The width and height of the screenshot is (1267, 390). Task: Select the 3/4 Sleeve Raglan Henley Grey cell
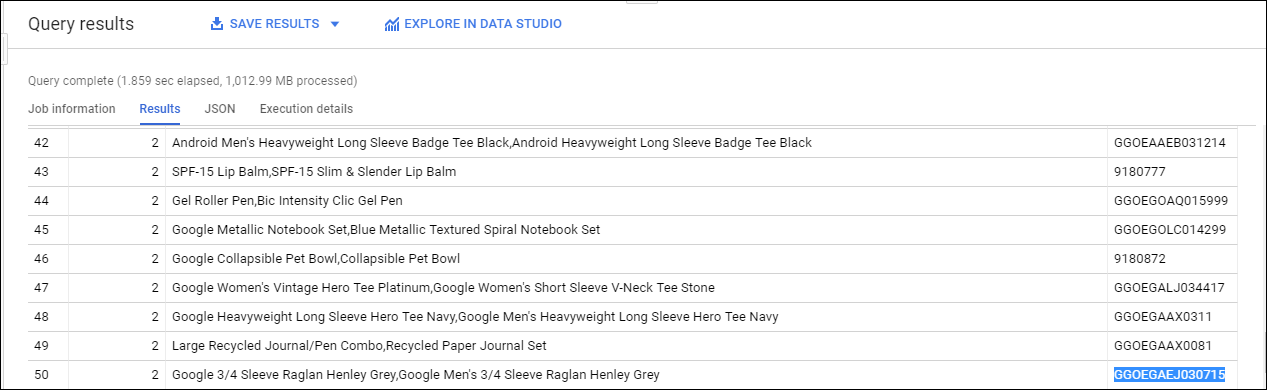click(636, 375)
